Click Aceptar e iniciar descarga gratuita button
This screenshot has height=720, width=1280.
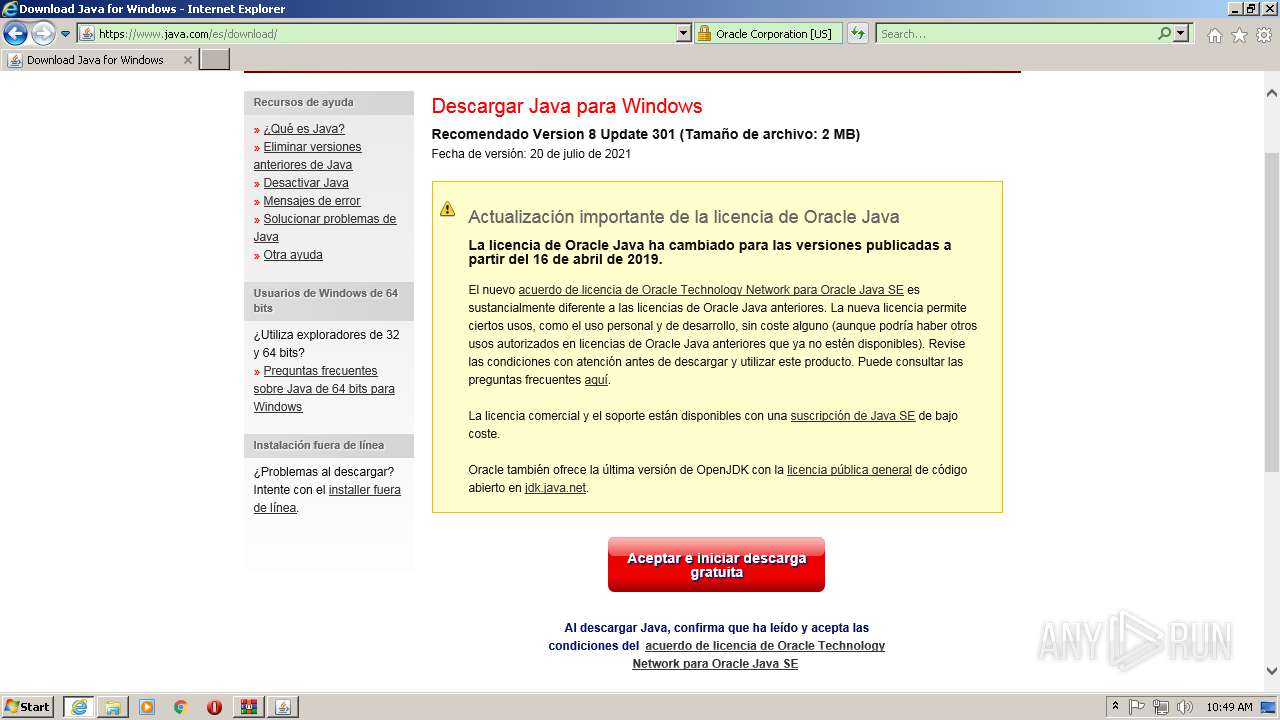(716, 565)
